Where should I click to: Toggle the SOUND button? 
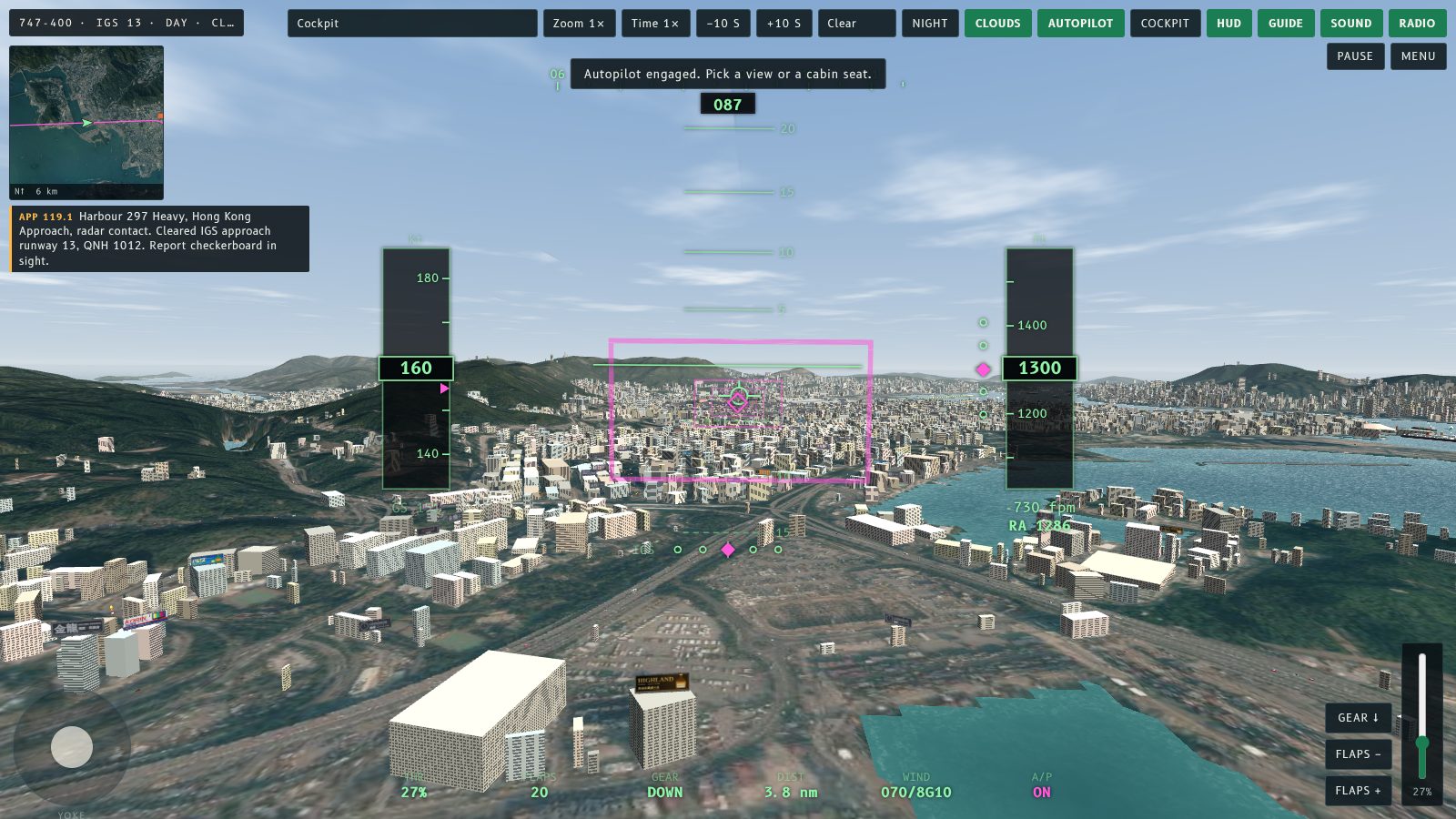[1350, 24]
